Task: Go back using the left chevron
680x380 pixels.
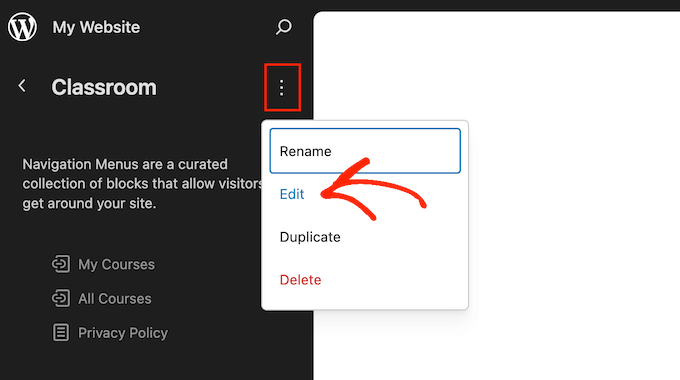Action: coord(22,86)
